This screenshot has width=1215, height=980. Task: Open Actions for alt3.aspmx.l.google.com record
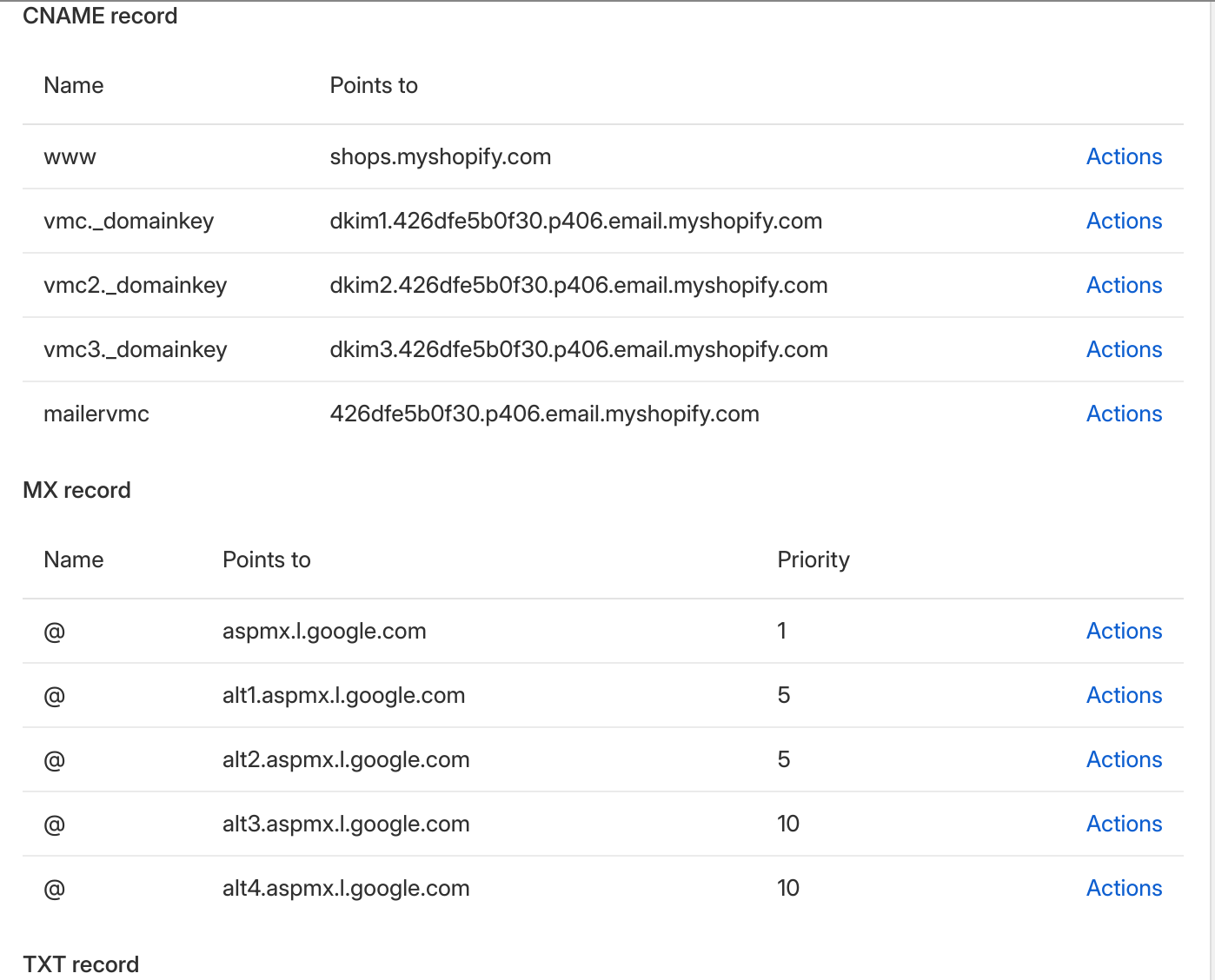pos(1124,824)
